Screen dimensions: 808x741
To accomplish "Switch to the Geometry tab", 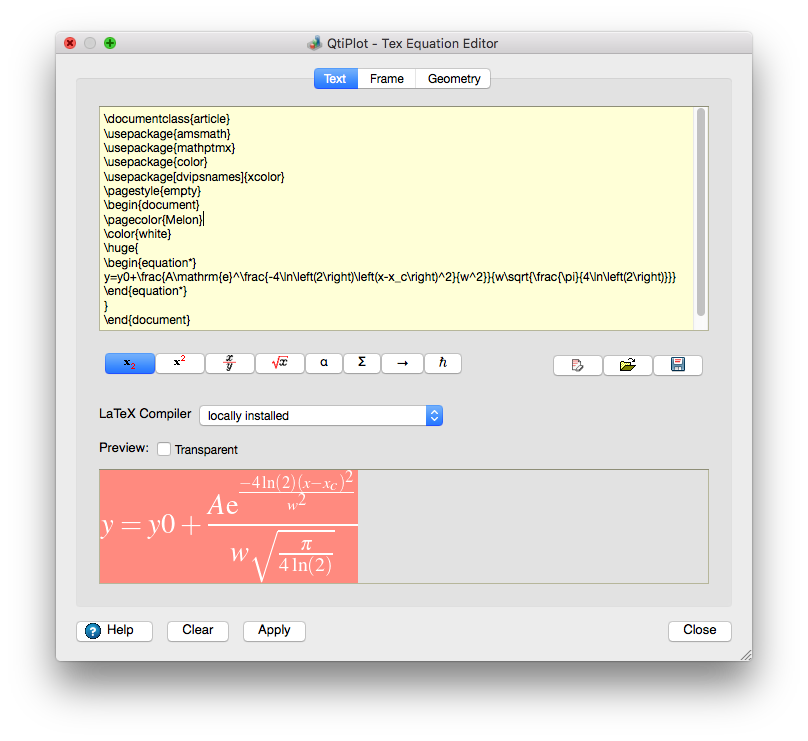I will tap(454, 79).
